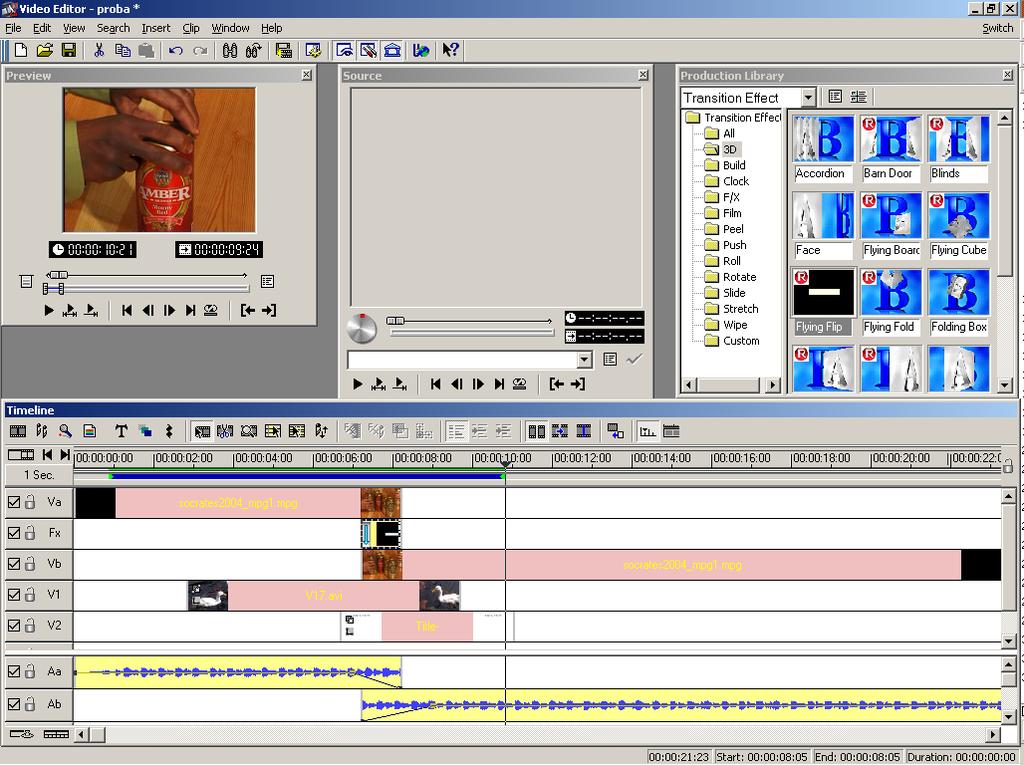Toggle the Vb track checkbox

point(14,564)
